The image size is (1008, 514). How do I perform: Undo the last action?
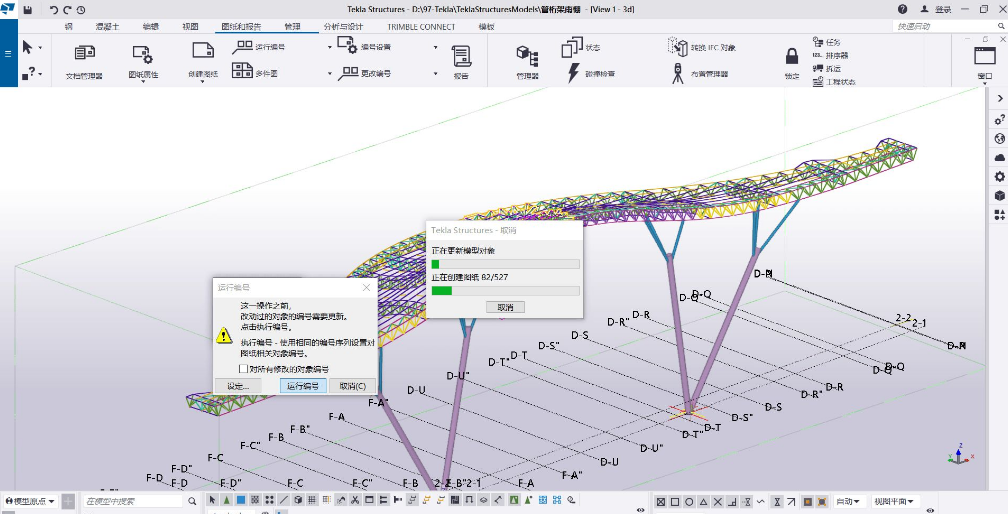[x=54, y=10]
